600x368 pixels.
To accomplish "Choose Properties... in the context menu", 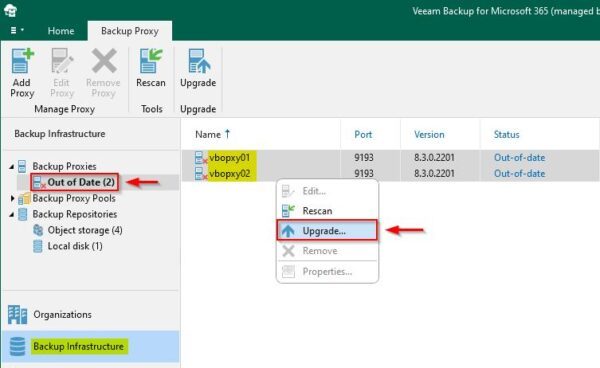I will [x=327, y=272].
